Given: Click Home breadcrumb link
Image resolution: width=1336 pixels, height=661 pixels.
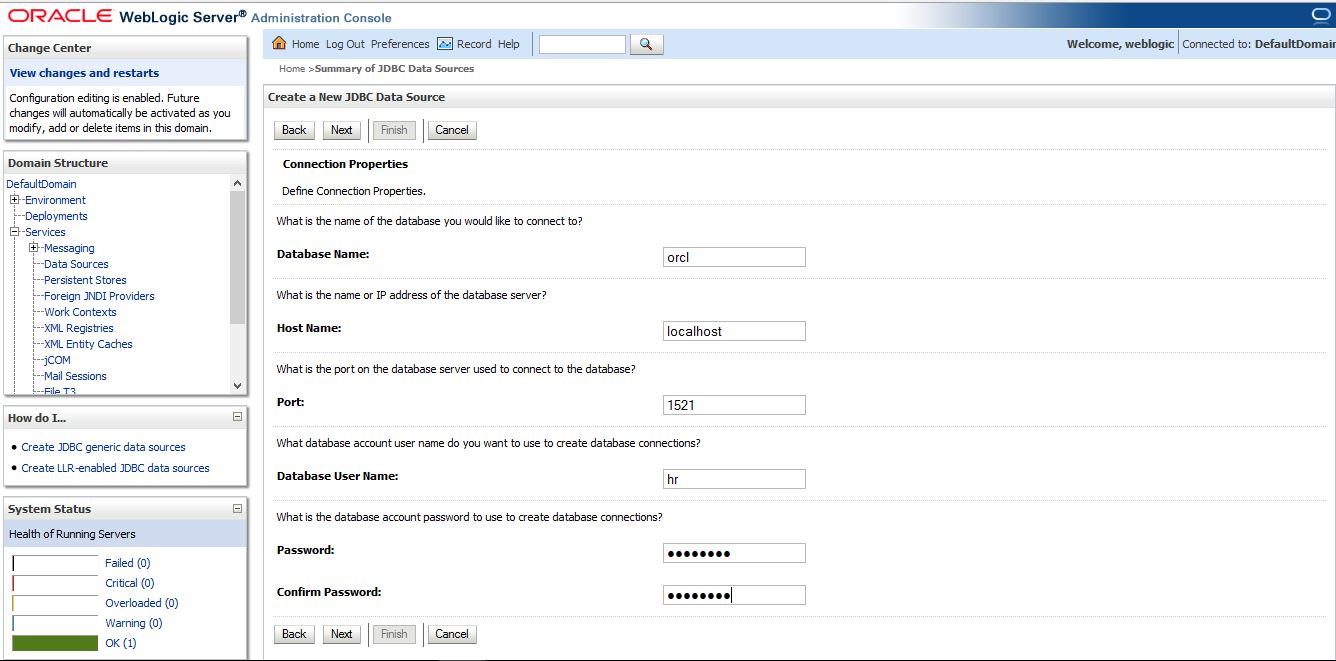Looking at the screenshot, I should click(x=292, y=69).
